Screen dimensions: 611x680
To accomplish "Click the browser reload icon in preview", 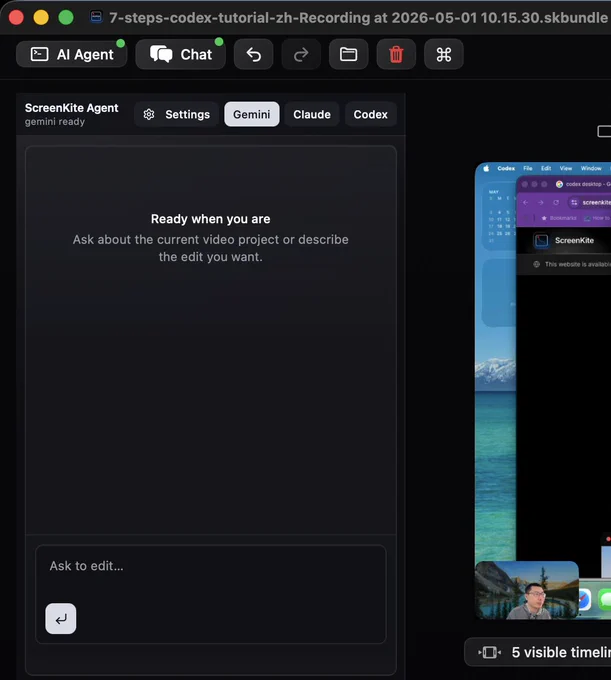I will [x=556, y=203].
